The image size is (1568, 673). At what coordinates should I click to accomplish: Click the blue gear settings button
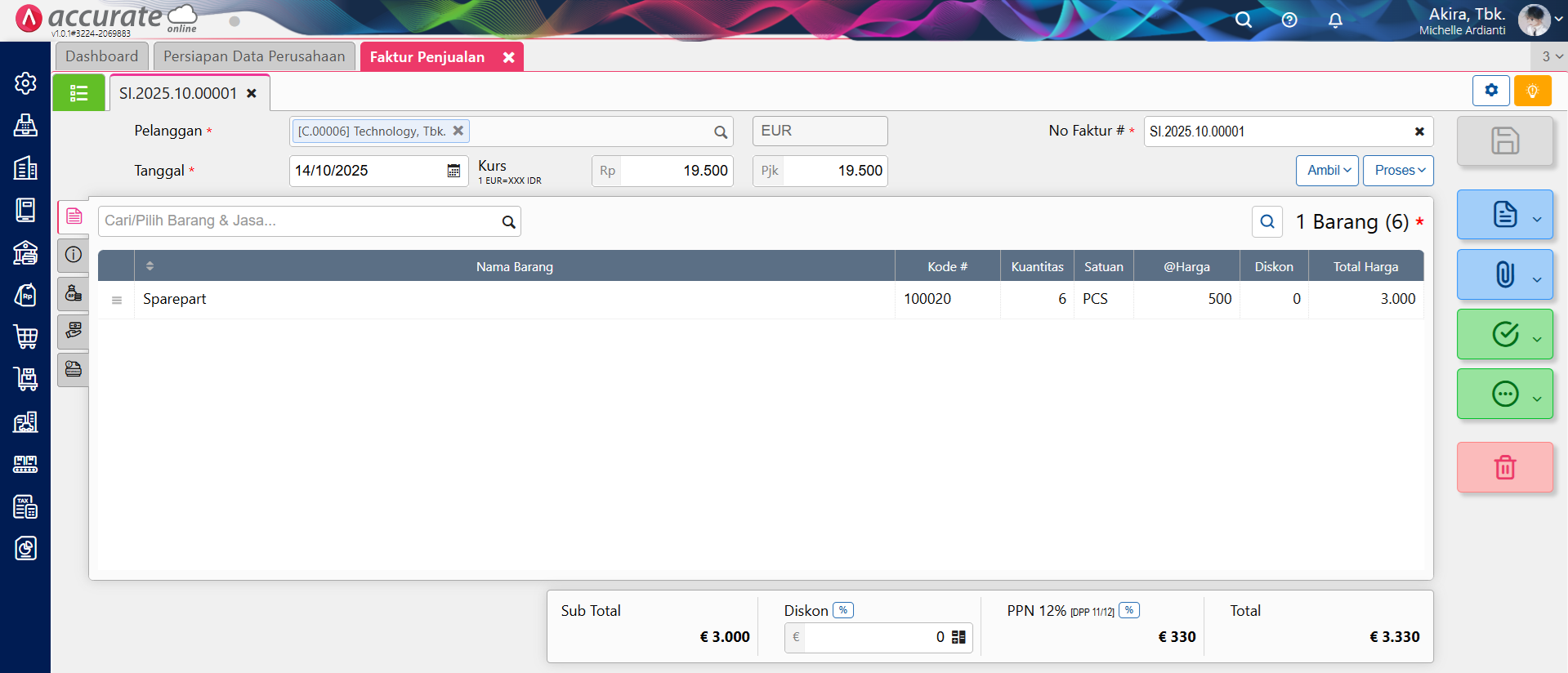1491,91
